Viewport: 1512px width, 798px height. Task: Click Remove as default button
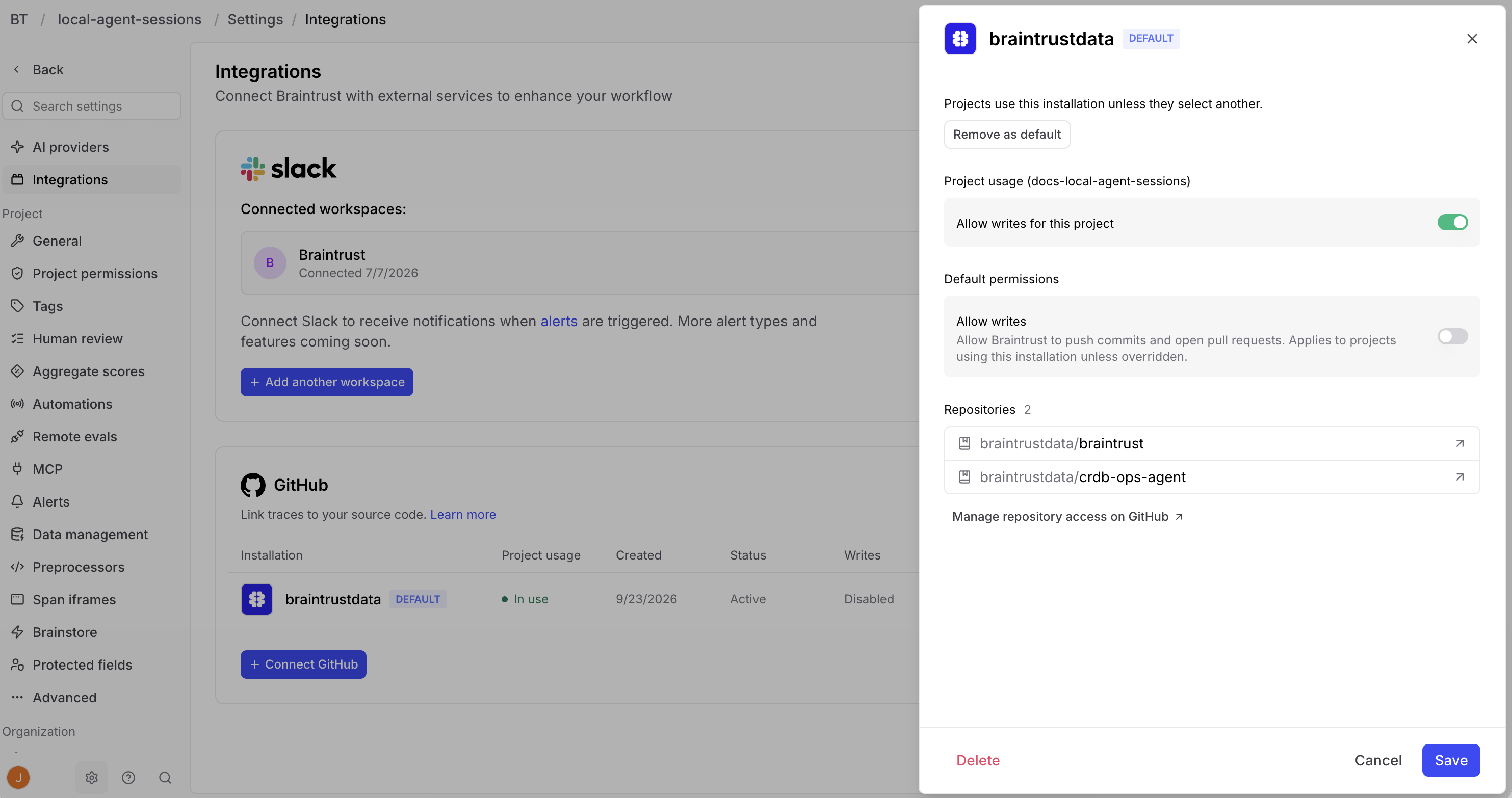pyautogui.click(x=1007, y=135)
